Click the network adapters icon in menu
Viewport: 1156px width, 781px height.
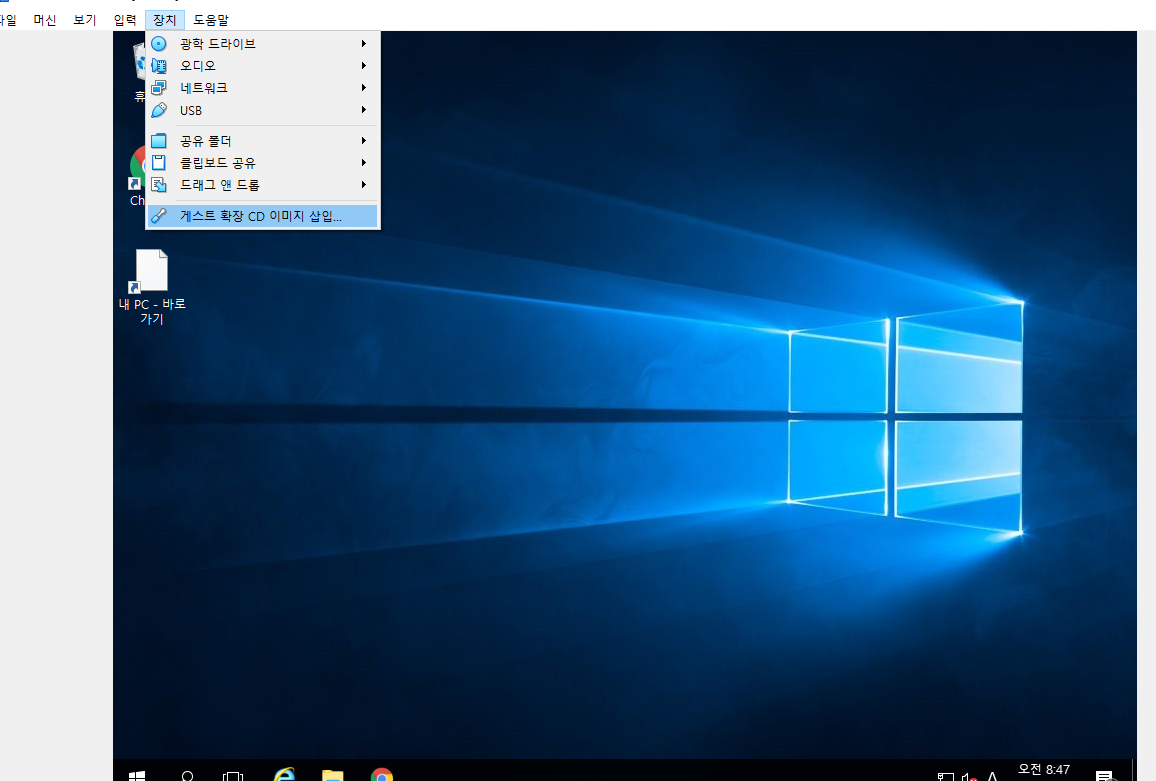[159, 88]
